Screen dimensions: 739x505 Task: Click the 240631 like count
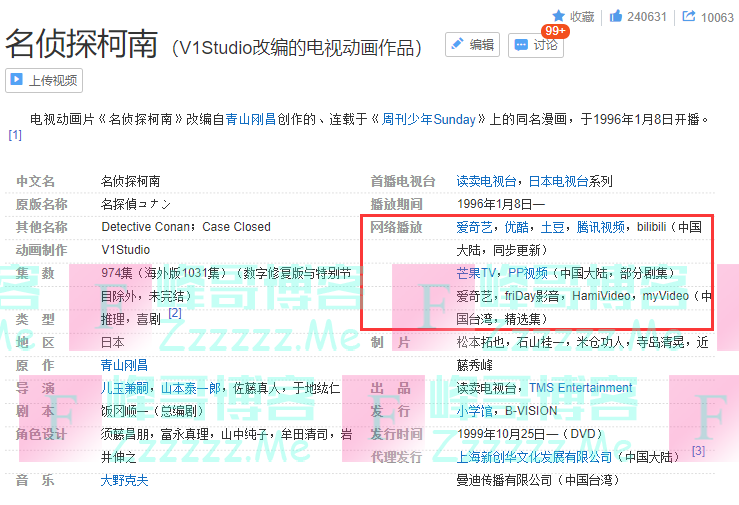647,17
